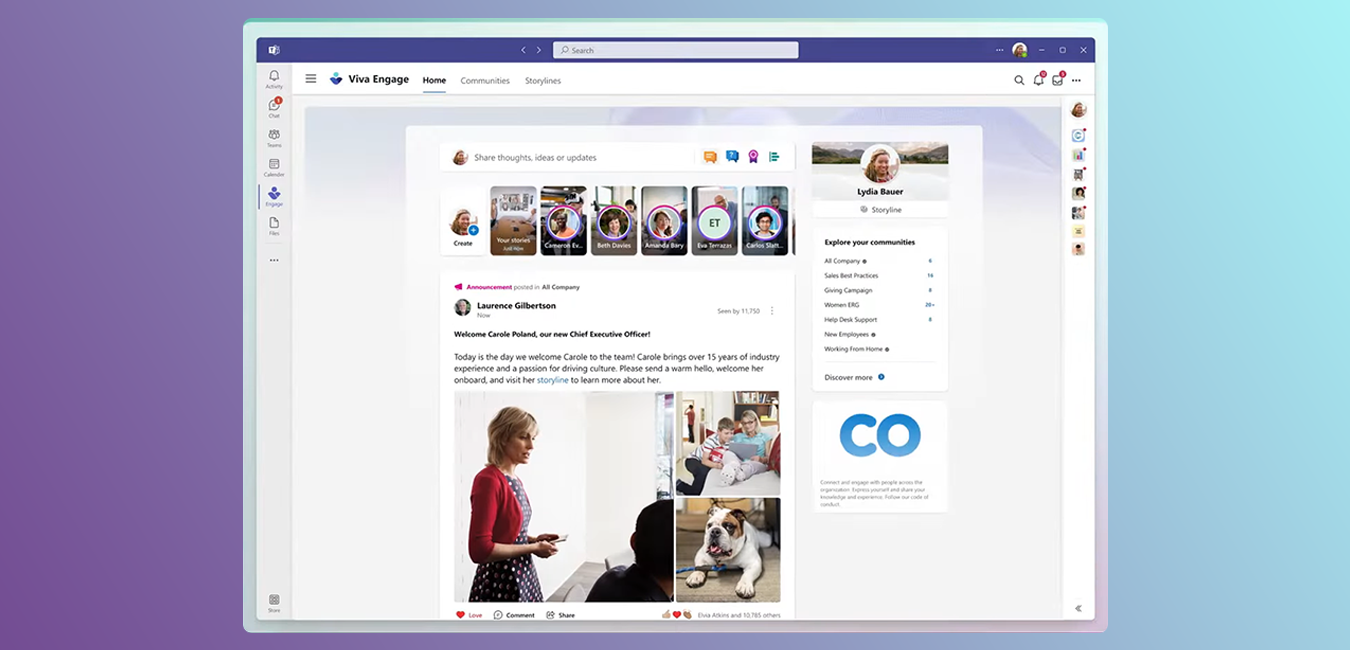
Task: Create a new story
Action: [463, 221]
